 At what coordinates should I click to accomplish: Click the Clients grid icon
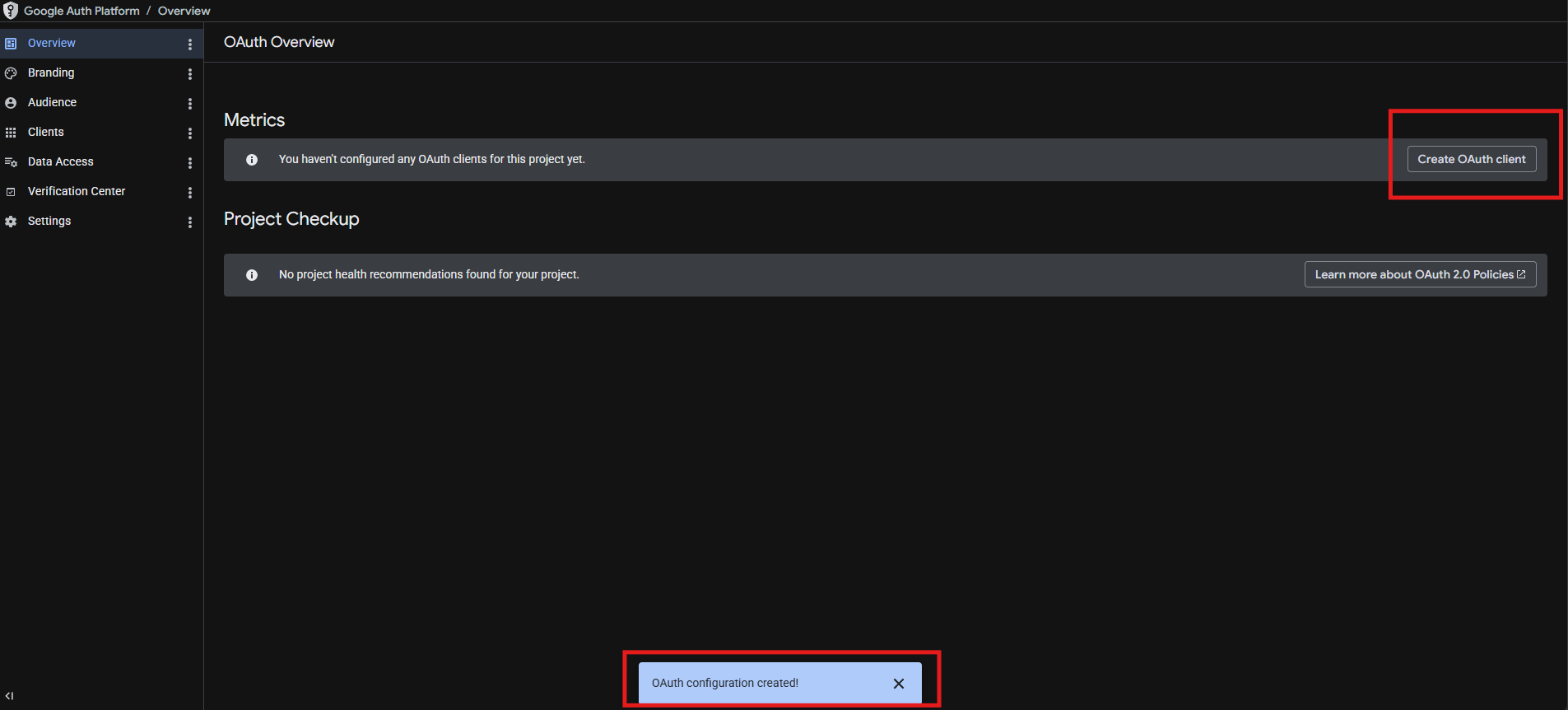click(11, 132)
